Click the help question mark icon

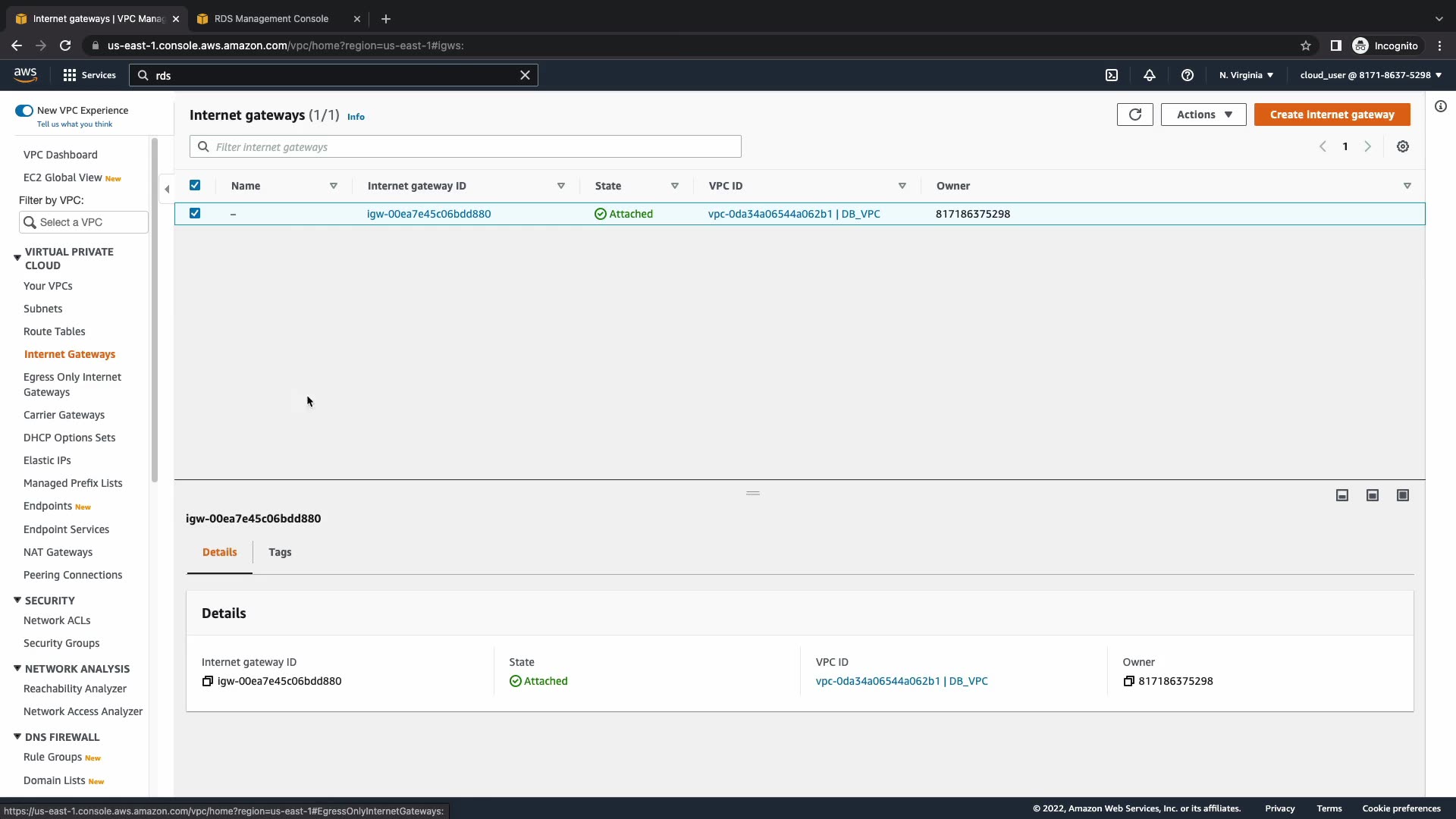coord(1188,75)
